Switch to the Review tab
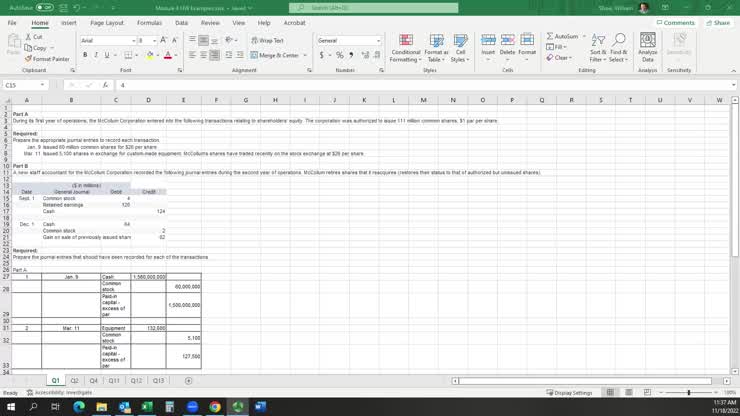The image size is (740, 416). (210, 23)
